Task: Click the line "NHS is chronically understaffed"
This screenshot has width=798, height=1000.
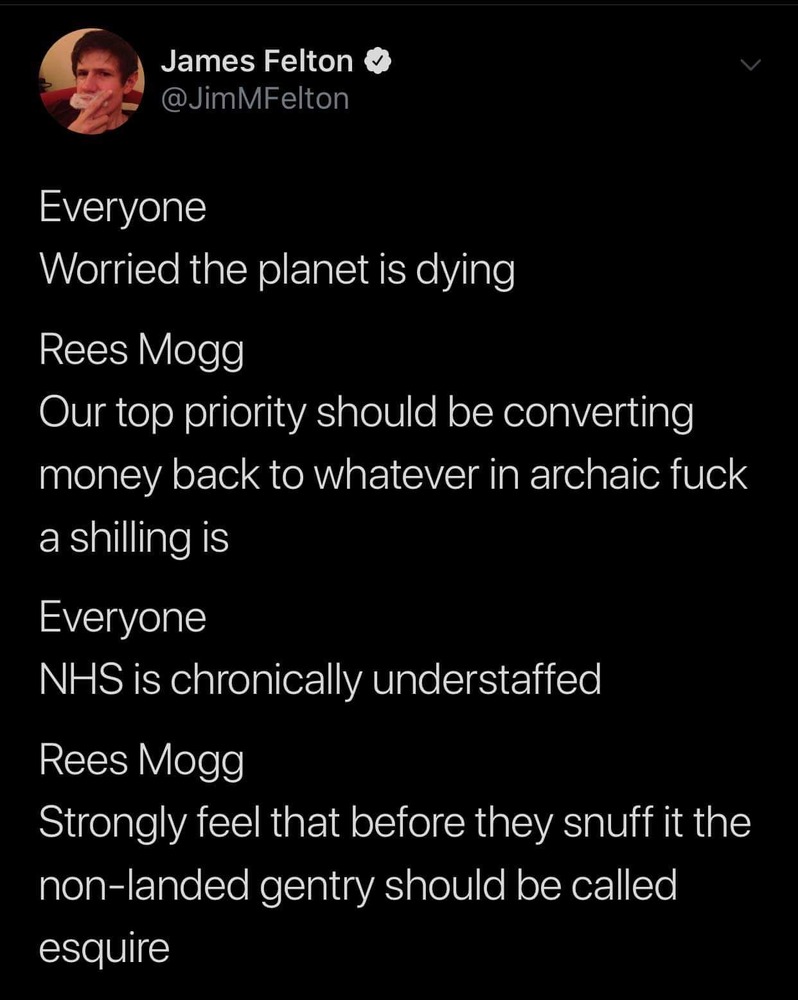Action: click(x=320, y=681)
